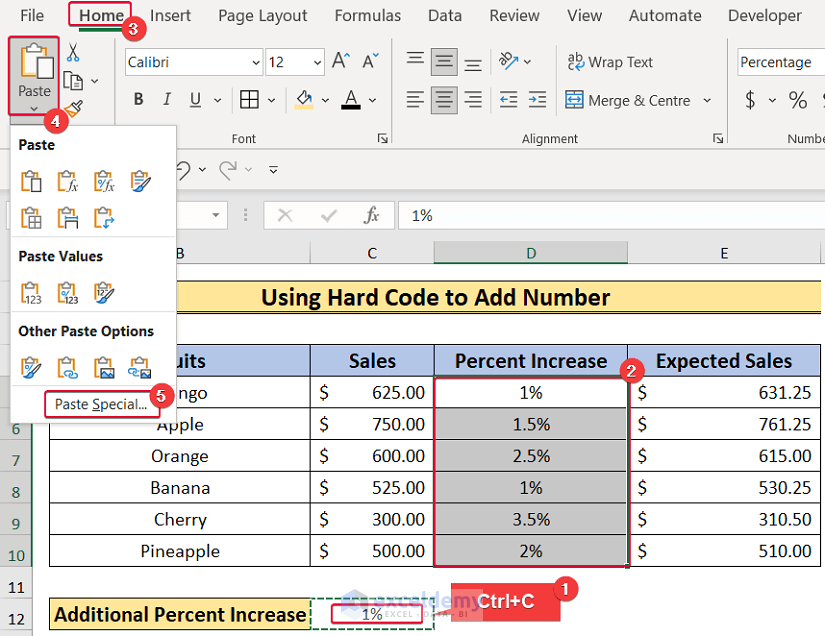Choose paste Formatting only icon

31,368
